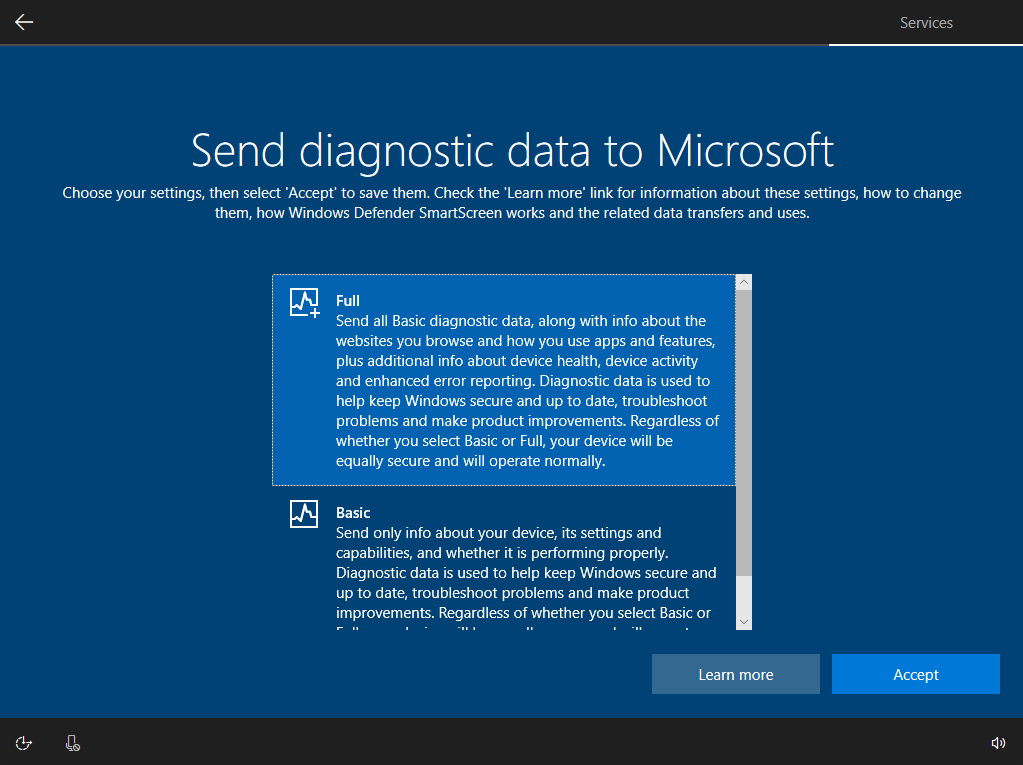1023x765 pixels.
Task: Open the Ease of Access icon
Action: tap(23, 743)
